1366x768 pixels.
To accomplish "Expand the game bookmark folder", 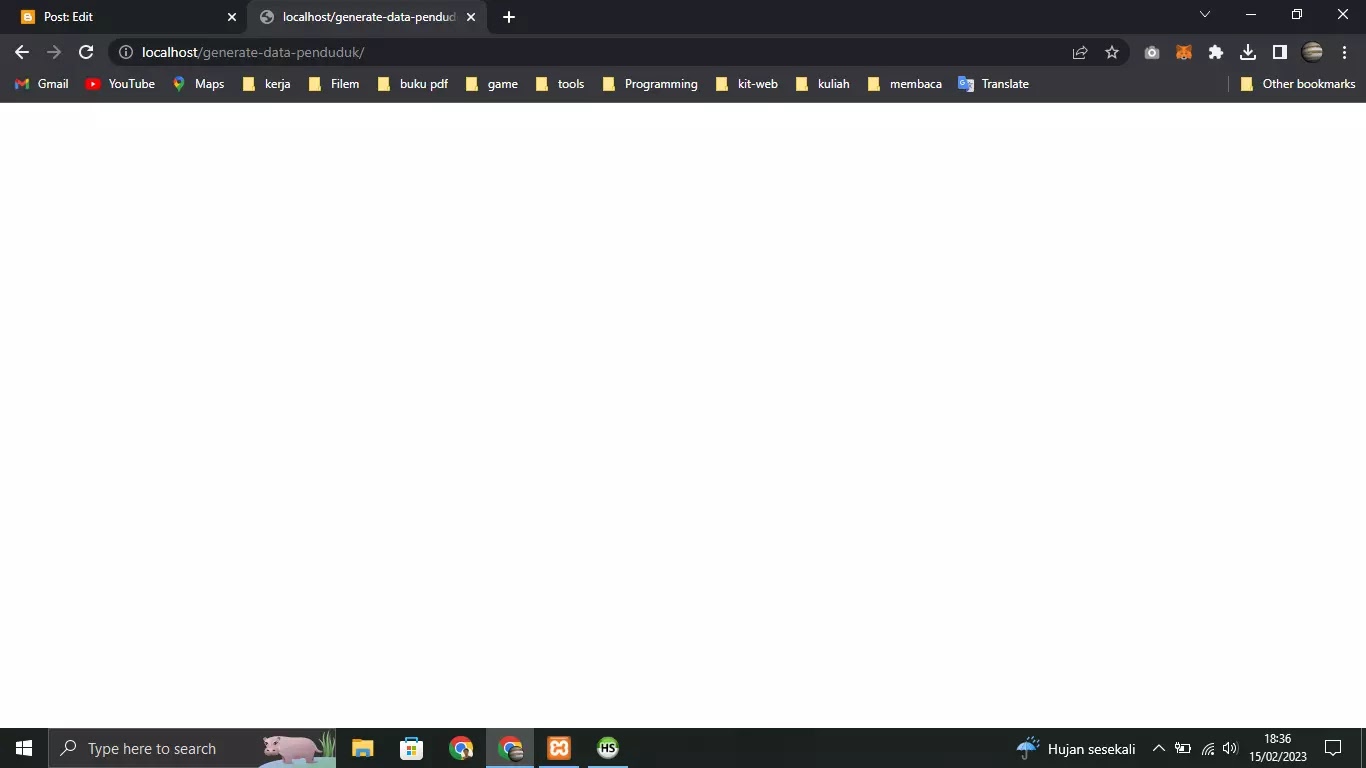I will pos(492,84).
